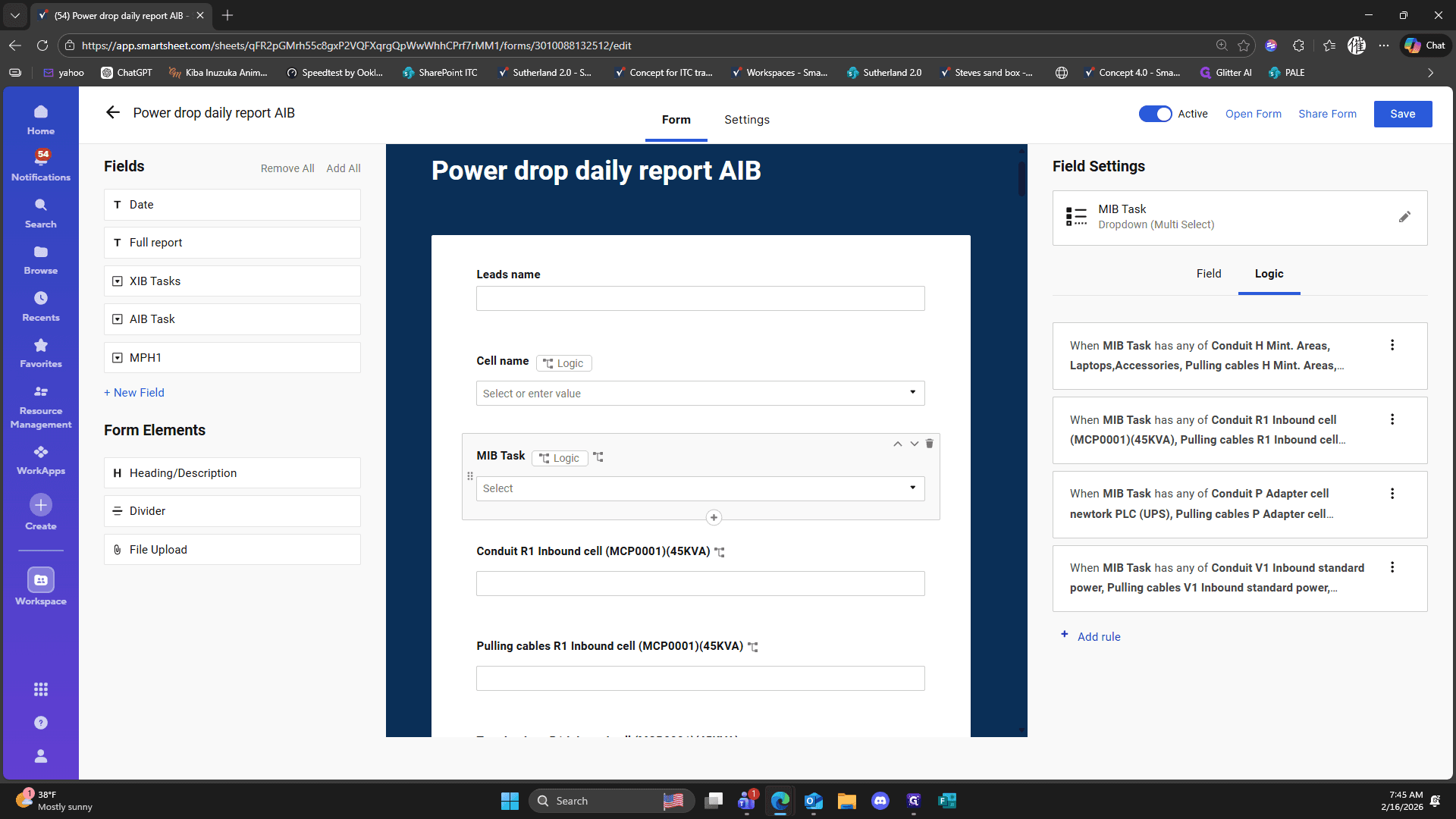The width and height of the screenshot is (1456, 819).
Task: Open Favorites star in sidebar
Action: 41,353
